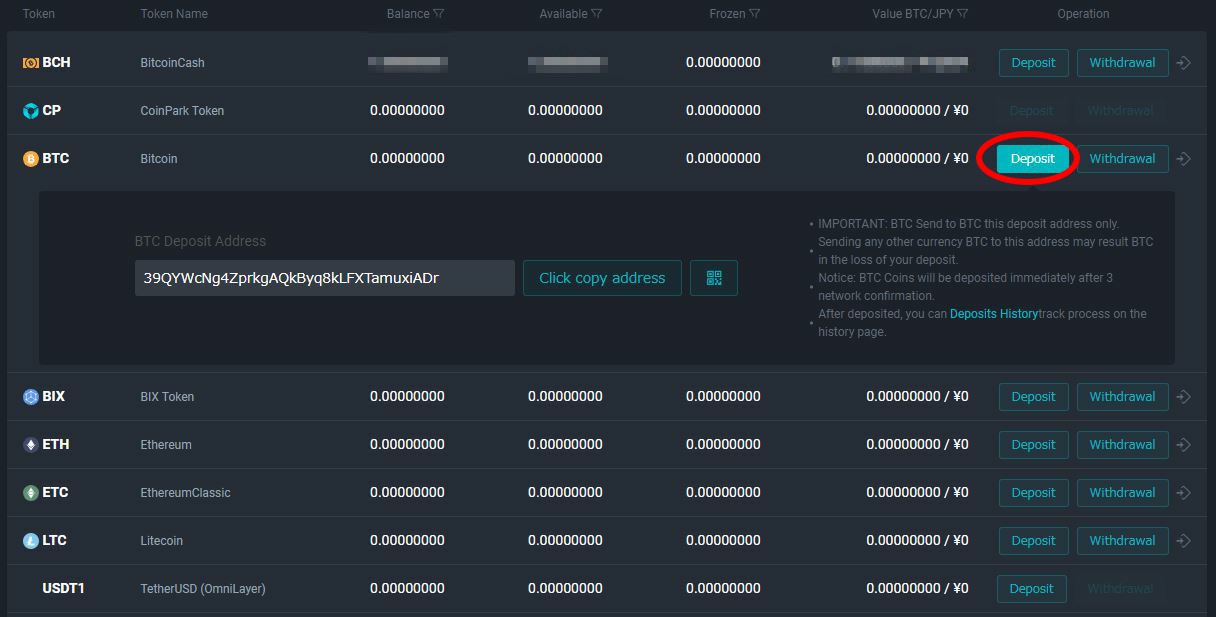Screen dimensions: 1216x617
Task: Open Withdrawal for Bitcoin
Action: tap(1122, 159)
